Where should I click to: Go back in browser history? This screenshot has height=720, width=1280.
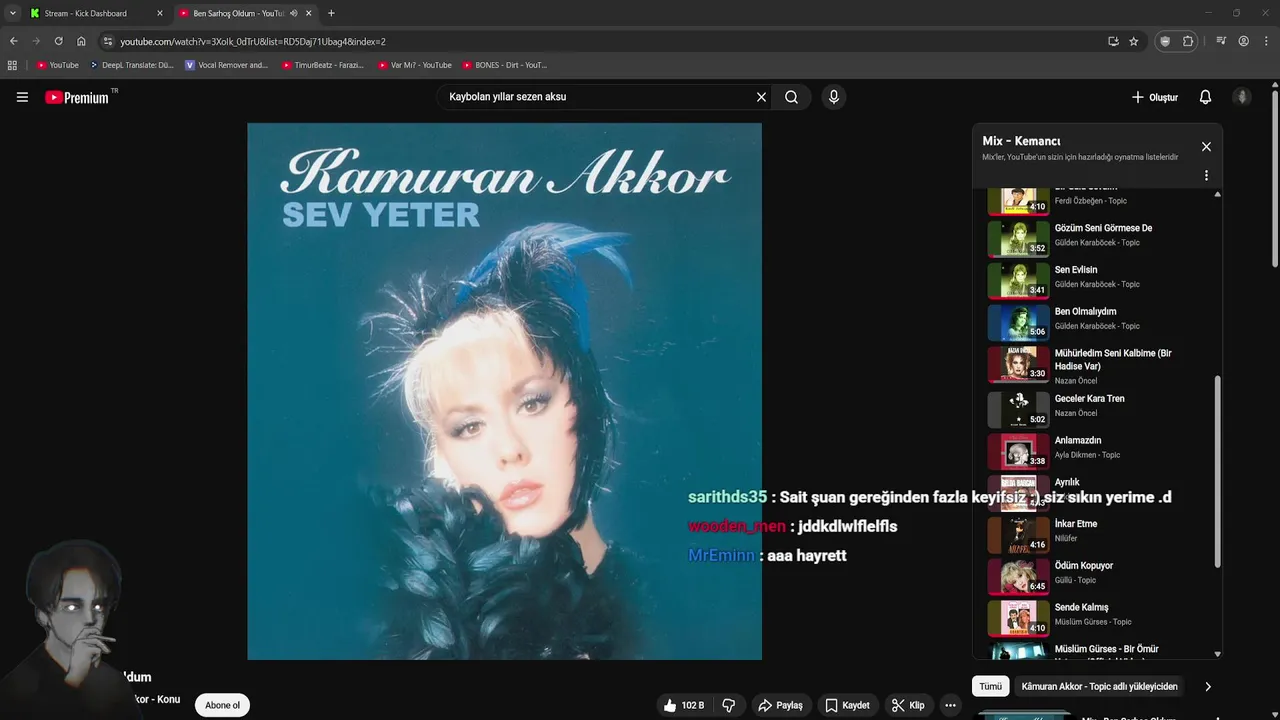click(x=13, y=41)
